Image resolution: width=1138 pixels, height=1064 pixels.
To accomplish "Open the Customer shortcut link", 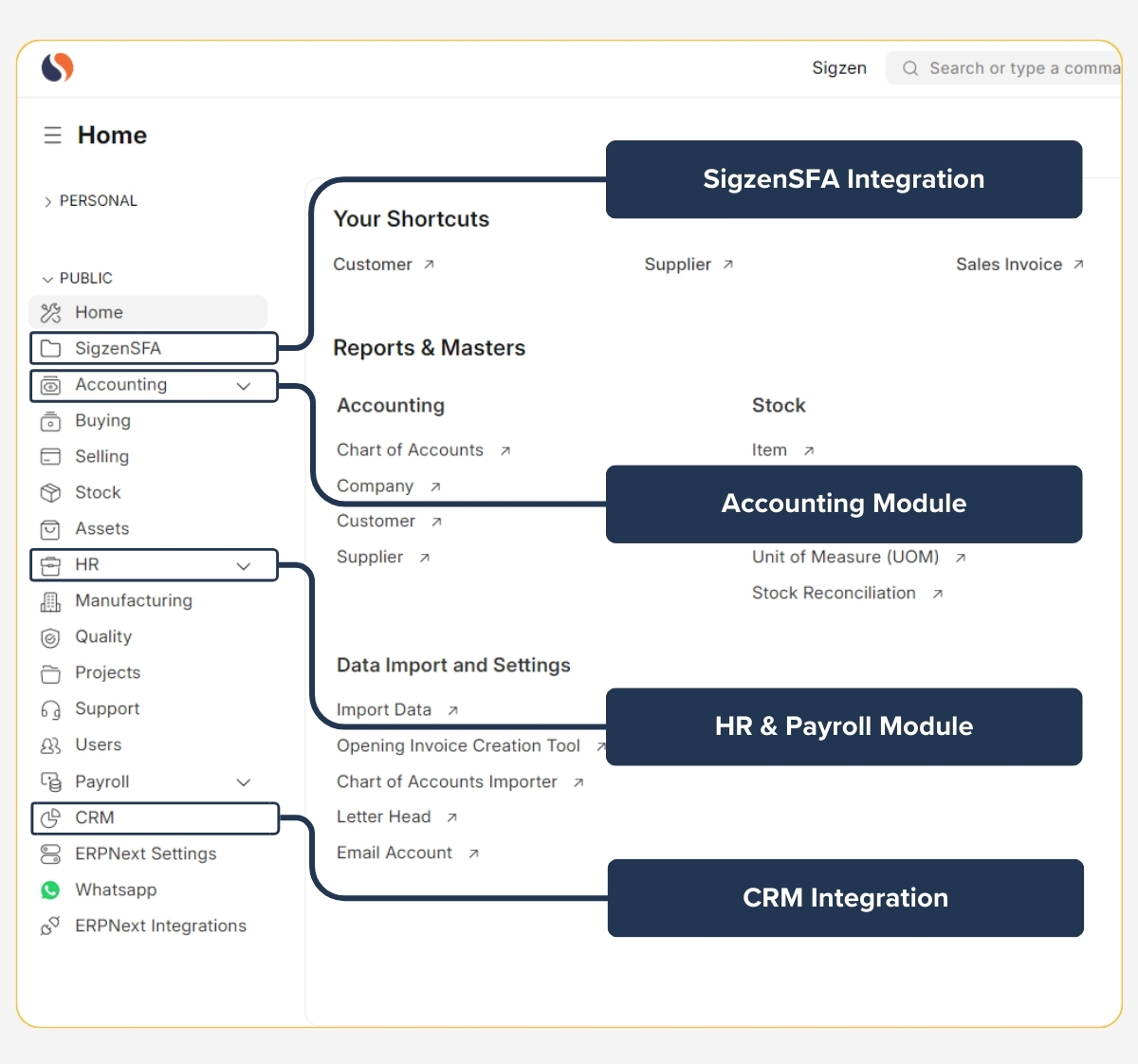I will [x=375, y=265].
